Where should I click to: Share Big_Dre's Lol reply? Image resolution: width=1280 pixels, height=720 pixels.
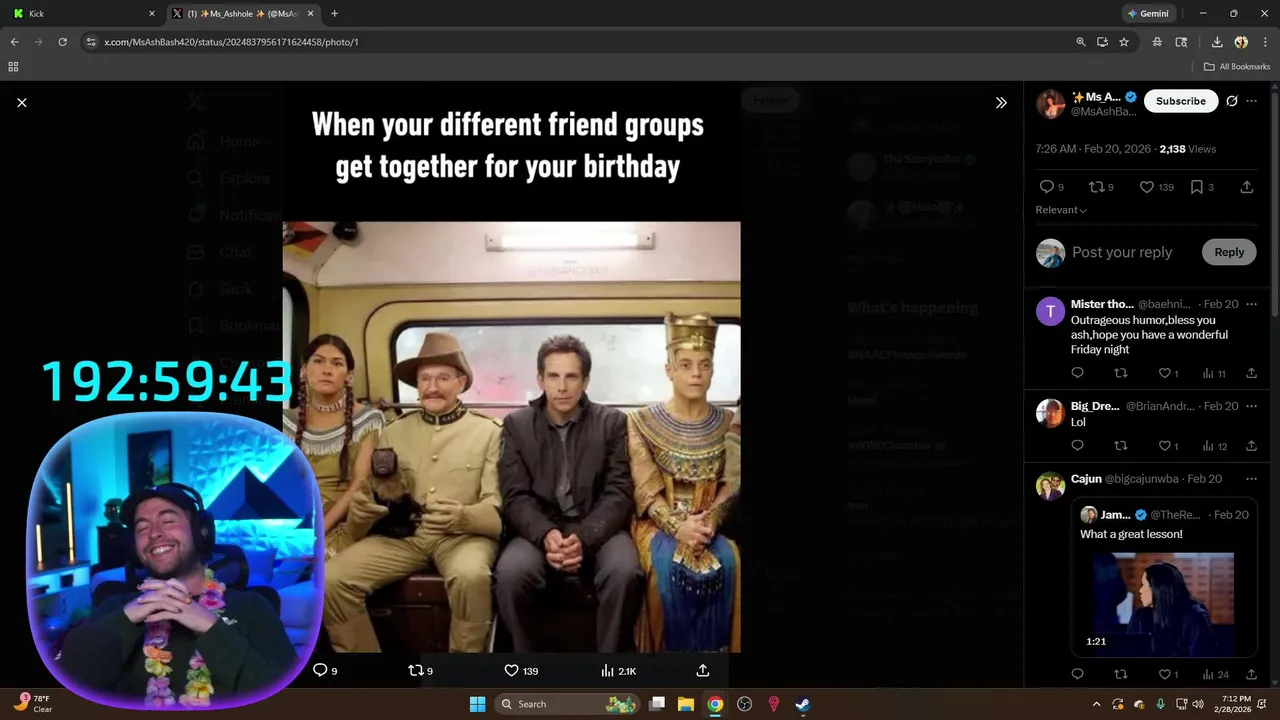(x=1251, y=446)
